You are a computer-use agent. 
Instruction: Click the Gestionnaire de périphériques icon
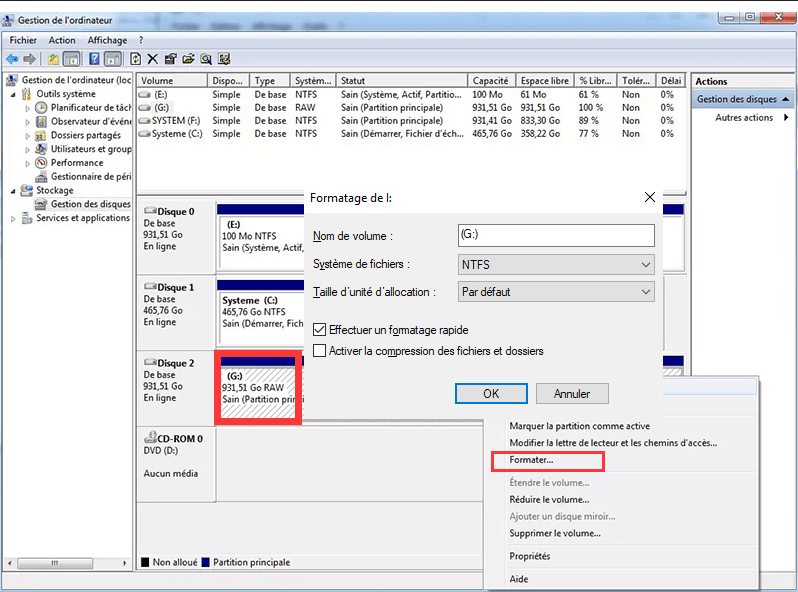[41, 177]
